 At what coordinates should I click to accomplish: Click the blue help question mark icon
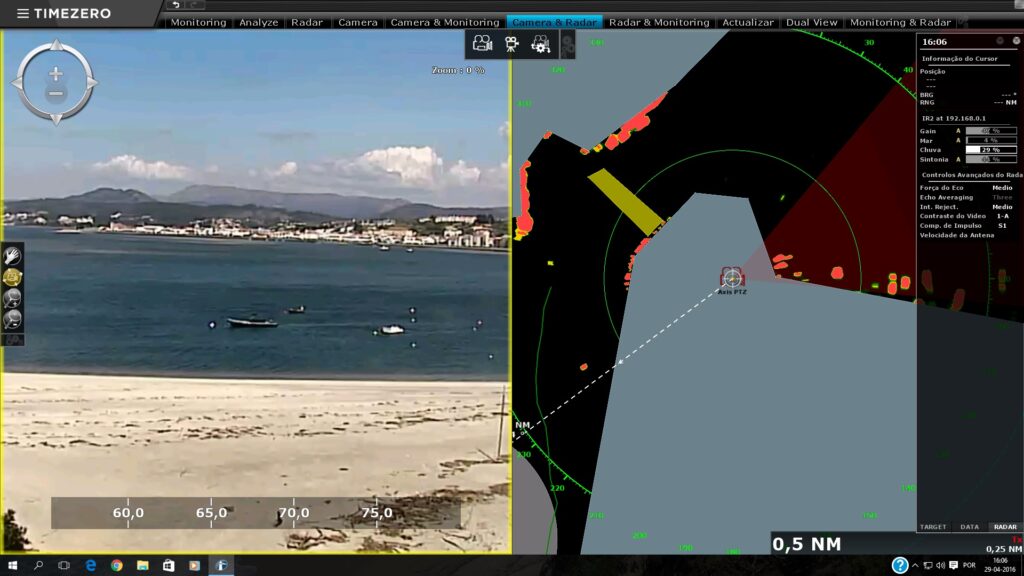tap(899, 565)
